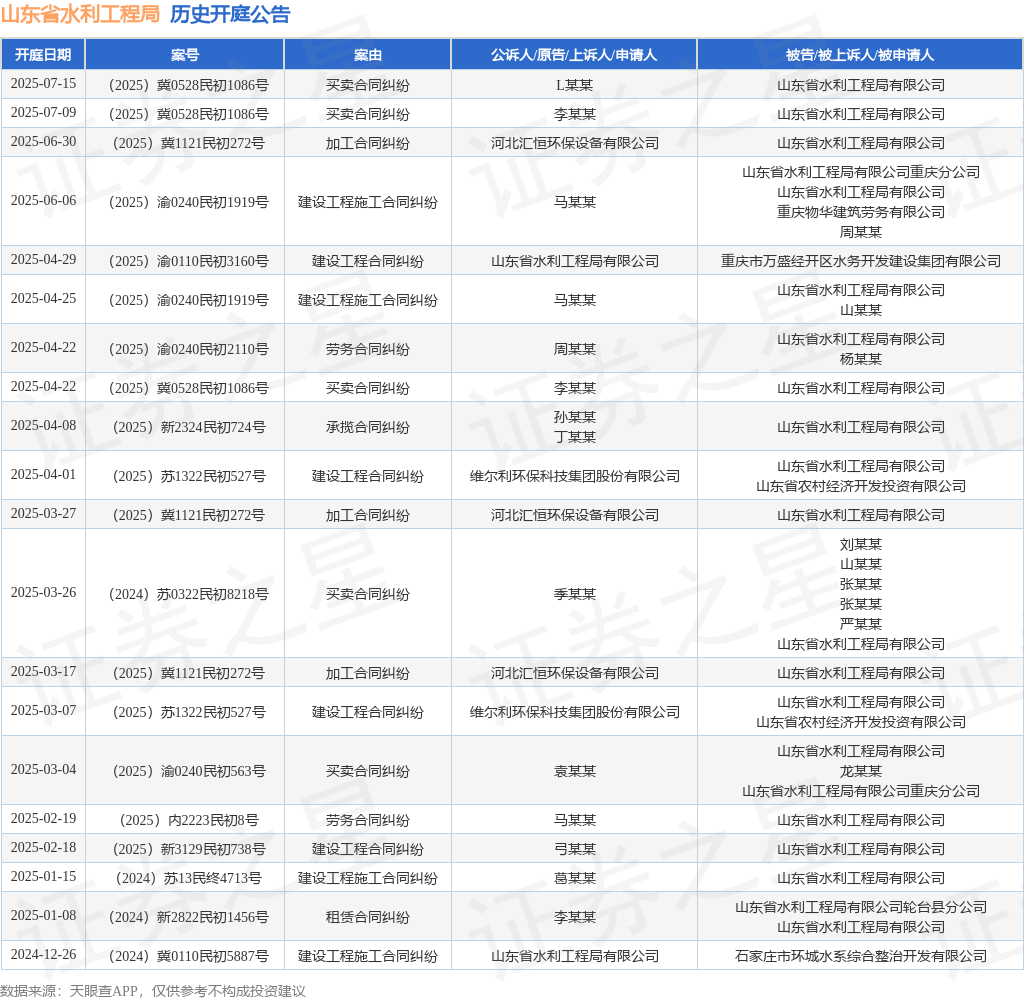Click case number 冀0110民初5887号

[188, 957]
